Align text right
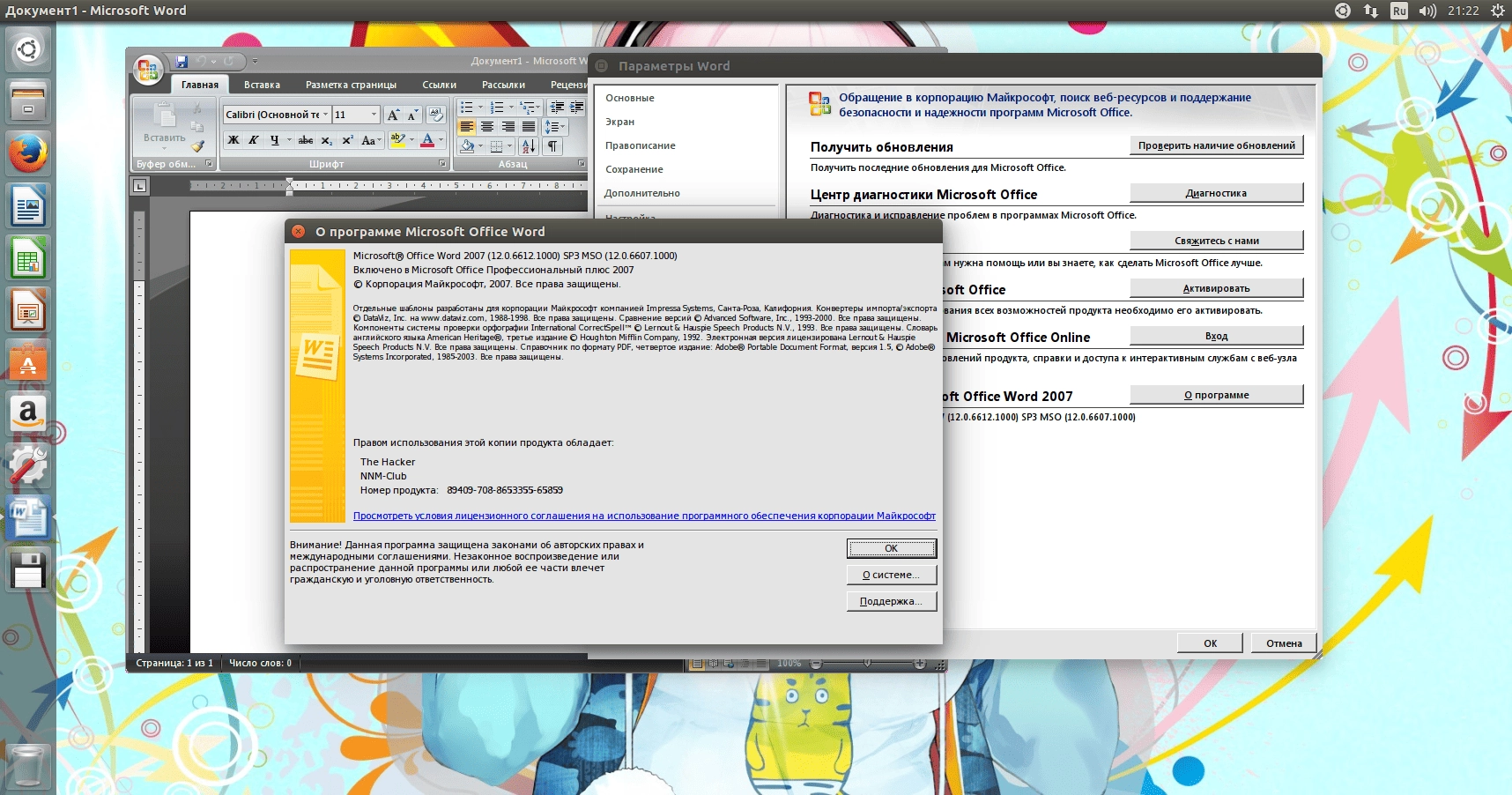Image resolution: width=1512 pixels, height=795 pixels. pyautogui.click(x=508, y=127)
